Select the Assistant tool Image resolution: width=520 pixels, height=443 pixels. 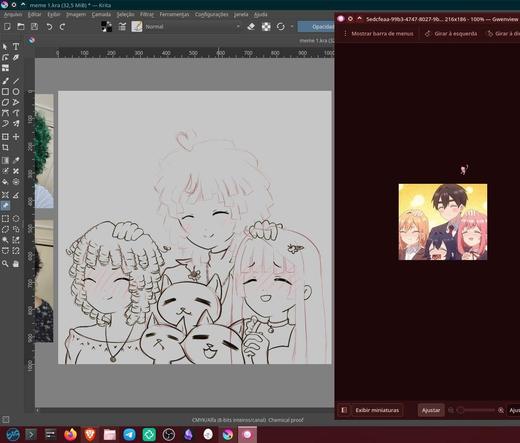pos(5,195)
